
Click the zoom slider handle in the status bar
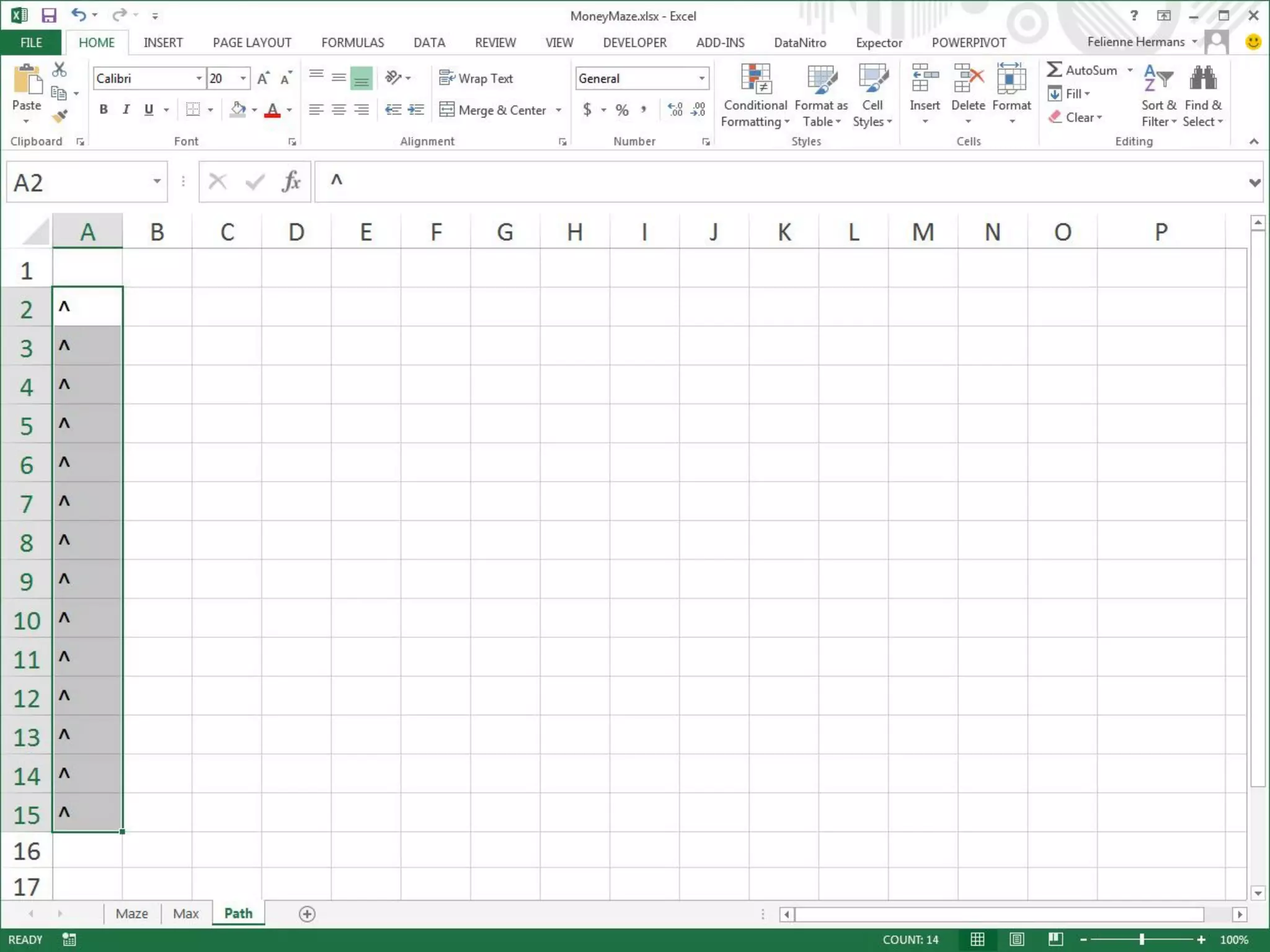1142,940
